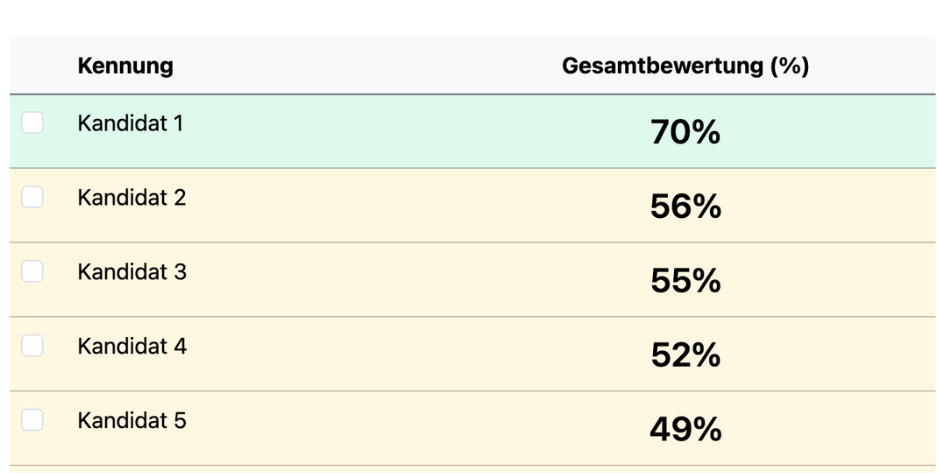938x473 pixels.
Task: Toggle the Kandidat 5 checkbox
Action: [32, 420]
